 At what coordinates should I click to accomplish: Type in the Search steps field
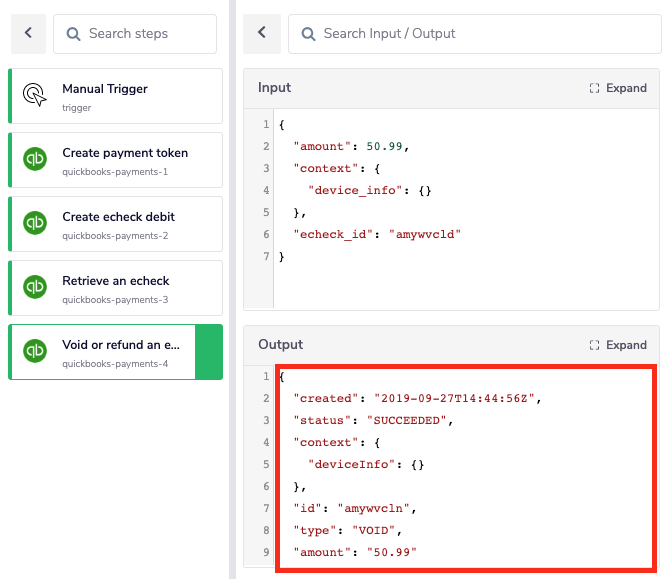[145, 34]
